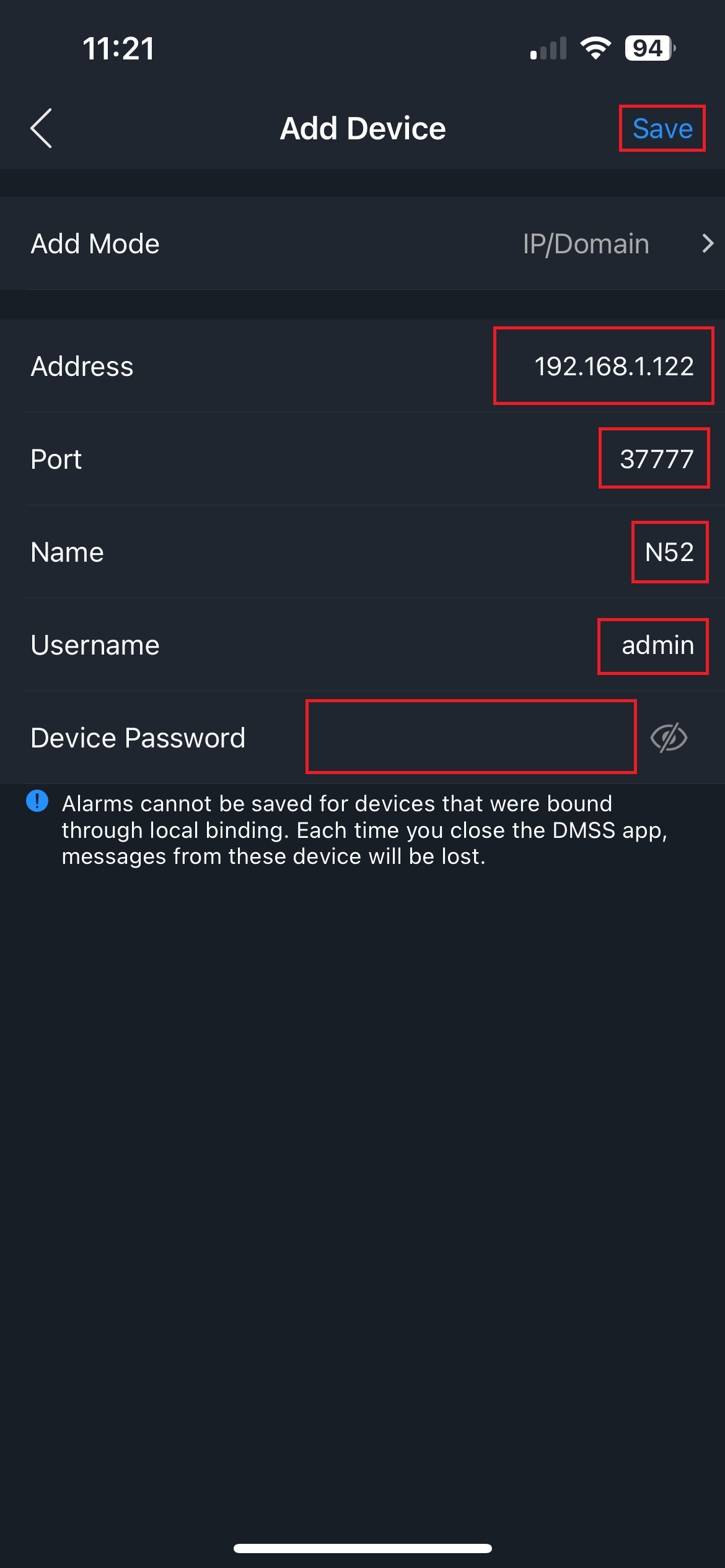
Task: Focus the Device Password input field
Action: [471, 737]
